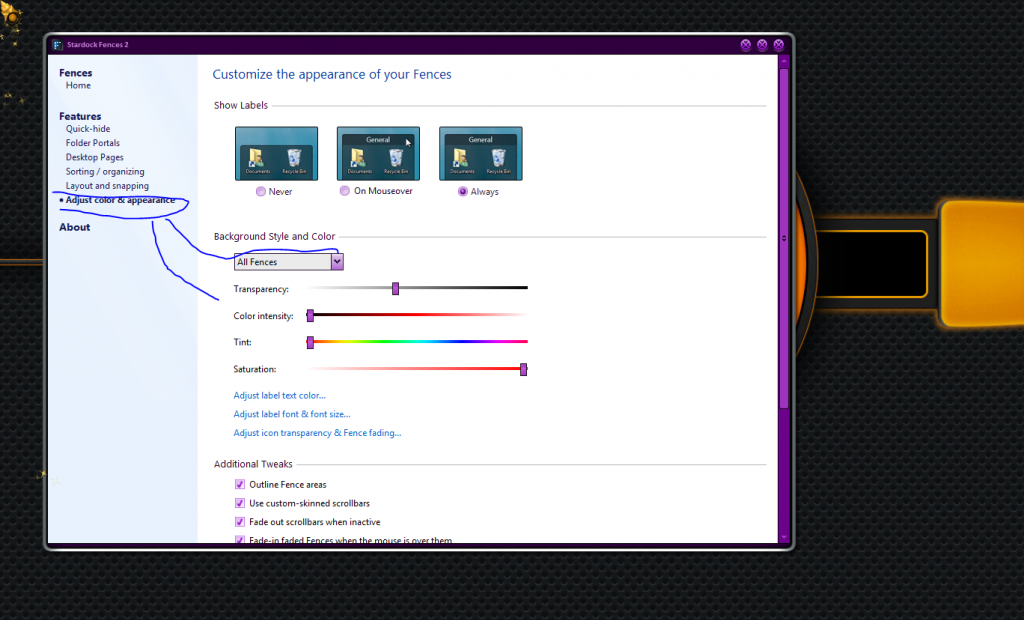This screenshot has height=620, width=1024.
Task: Toggle Outline Fence areas checkbox
Action: tap(240, 484)
